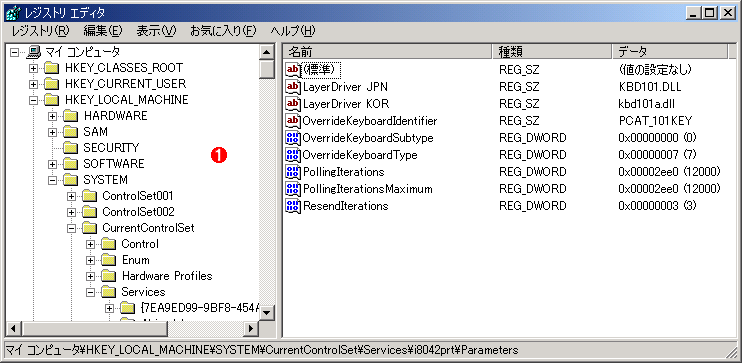Click the HARDWARE folder icon
Viewport: 742px width, 363px height.
(x=70, y=116)
